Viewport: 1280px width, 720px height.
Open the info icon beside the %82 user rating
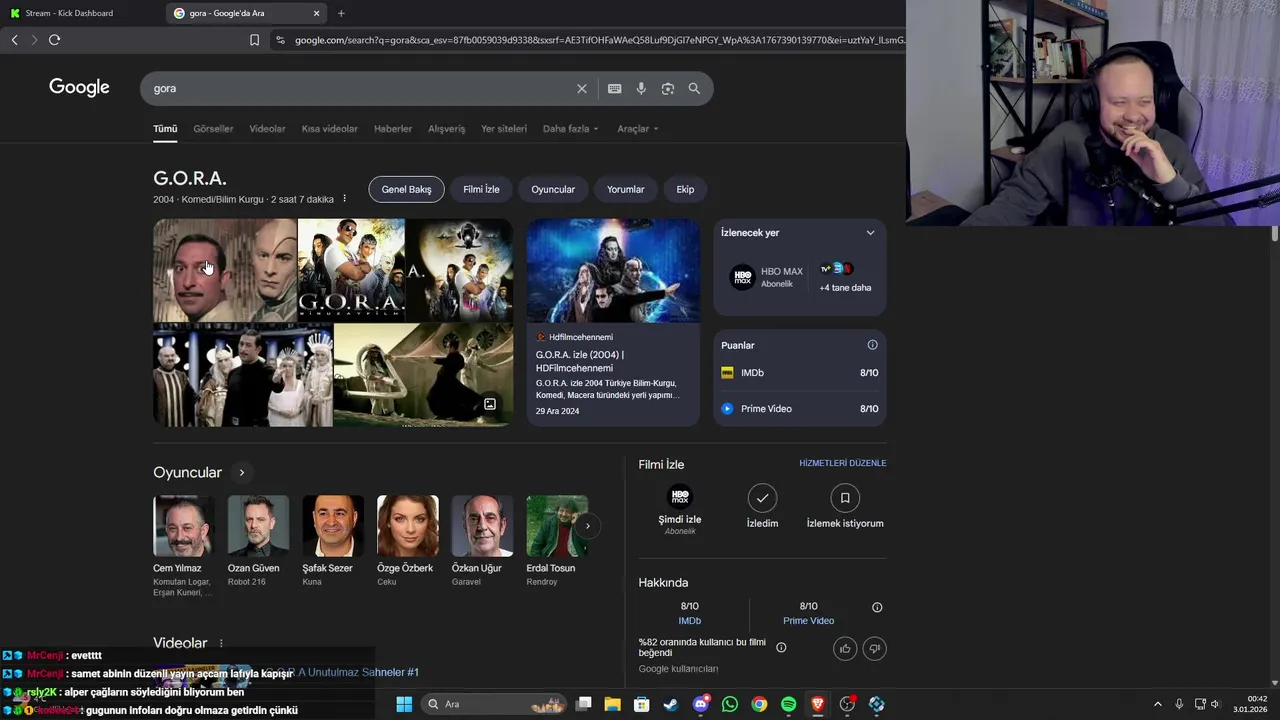click(781, 647)
